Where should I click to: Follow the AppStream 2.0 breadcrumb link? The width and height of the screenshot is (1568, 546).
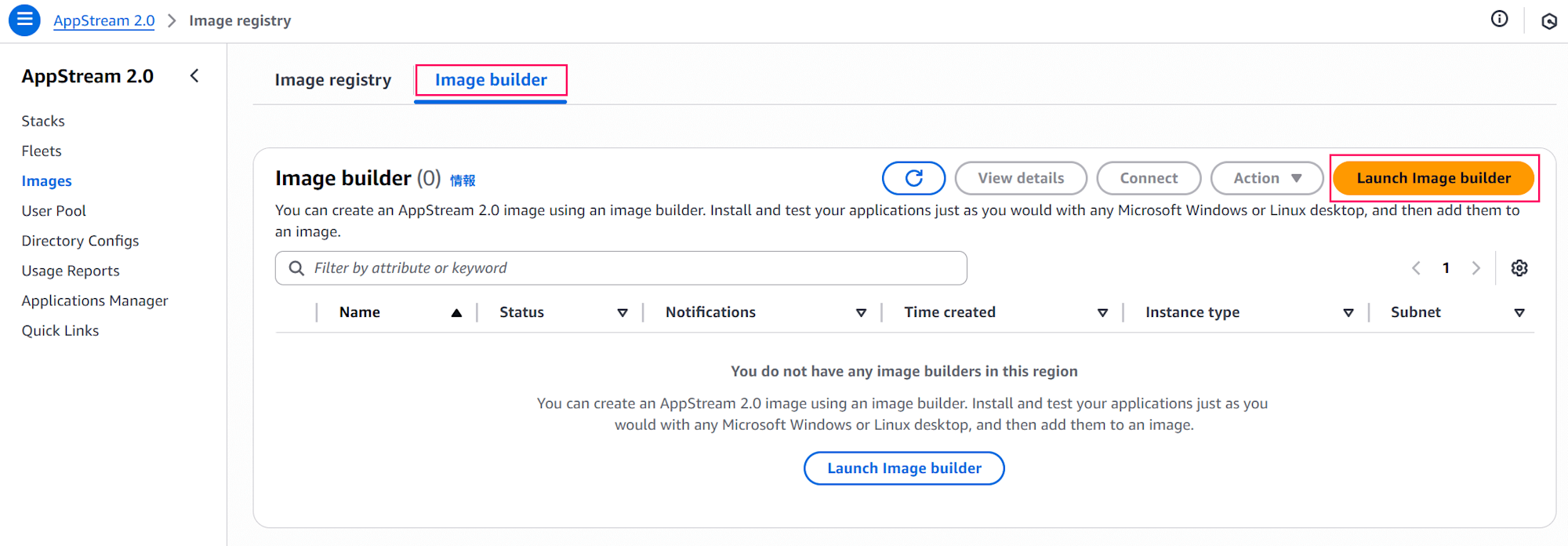(104, 20)
